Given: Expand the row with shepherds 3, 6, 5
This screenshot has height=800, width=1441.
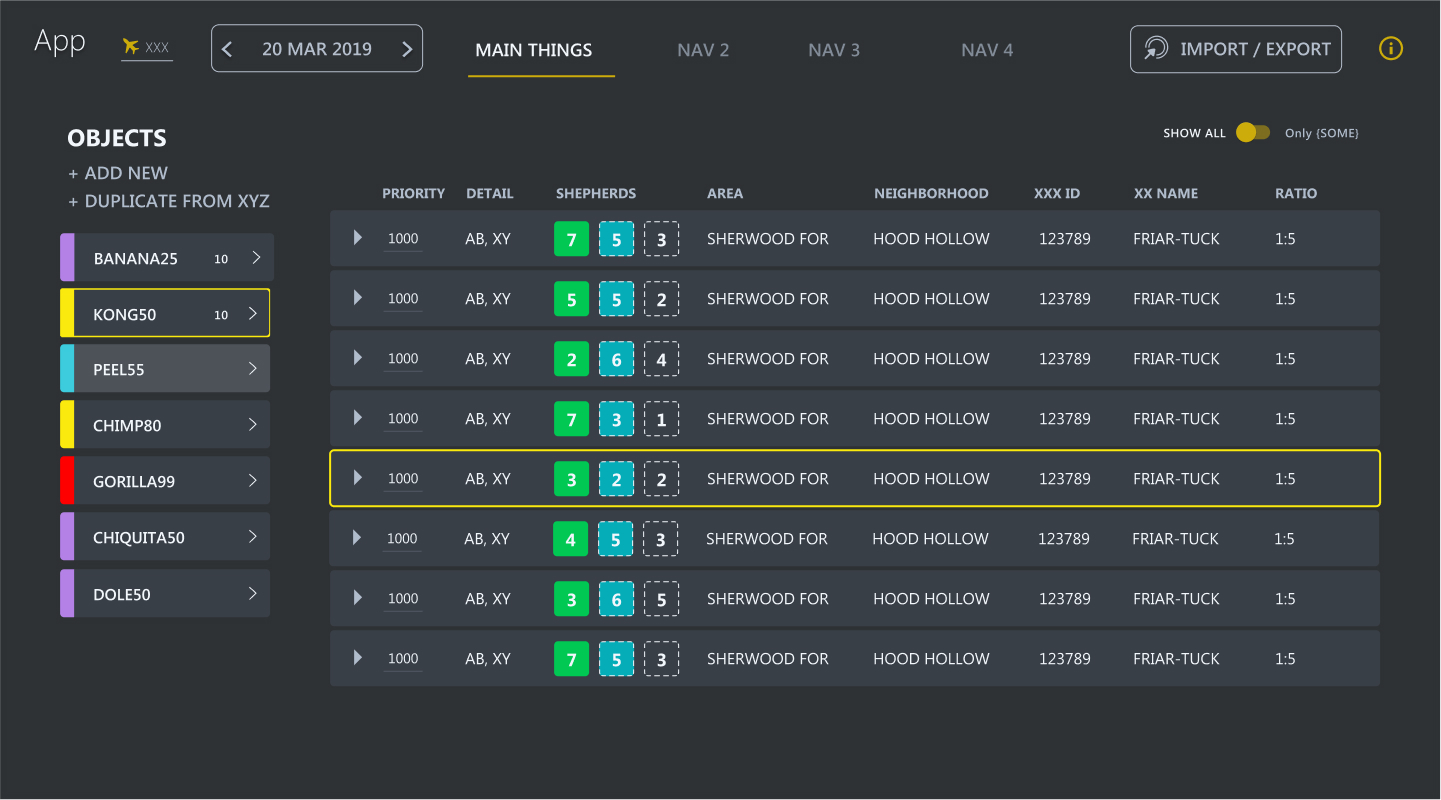Looking at the screenshot, I should pos(358,598).
